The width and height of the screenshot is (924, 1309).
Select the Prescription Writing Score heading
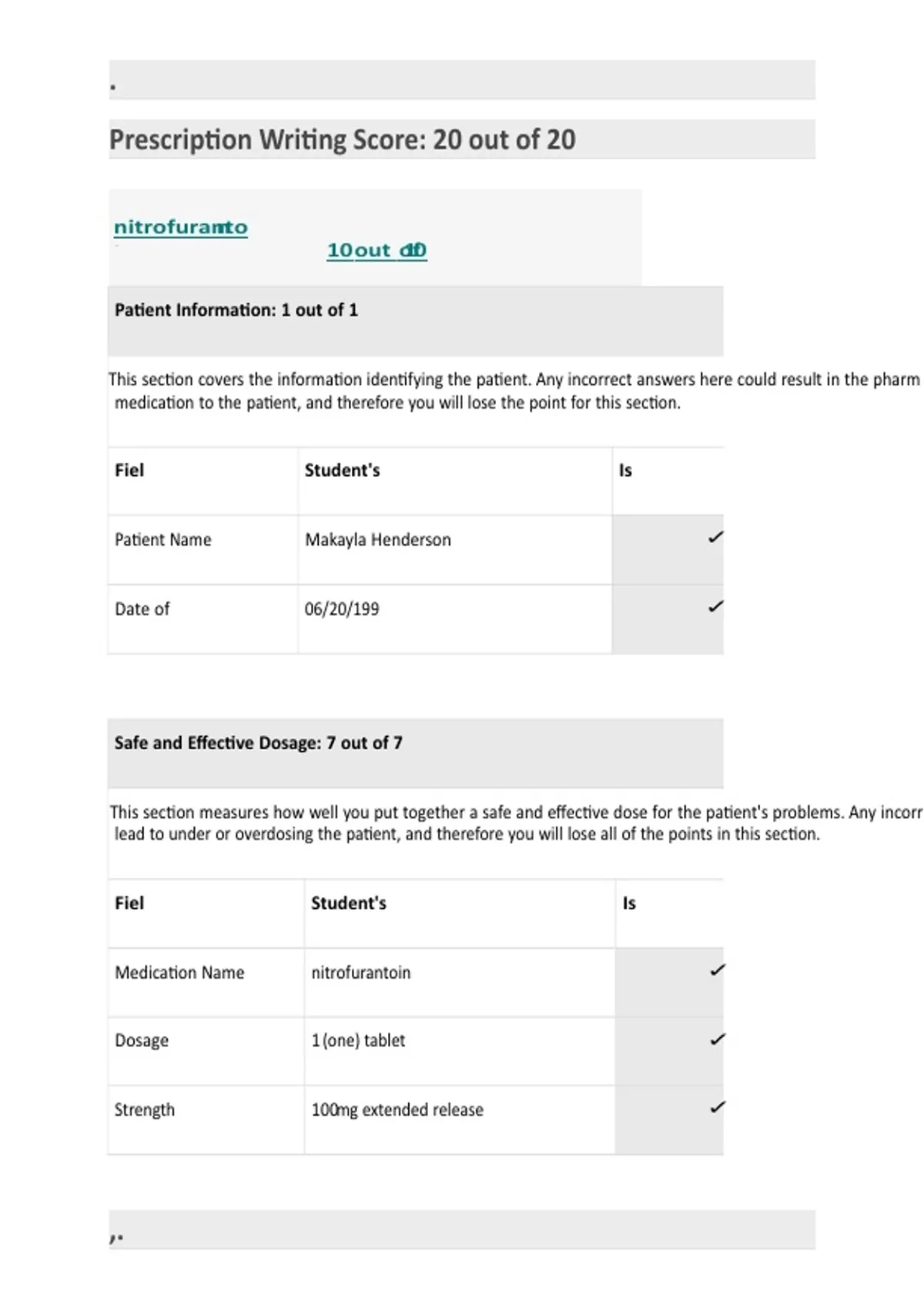coord(343,139)
